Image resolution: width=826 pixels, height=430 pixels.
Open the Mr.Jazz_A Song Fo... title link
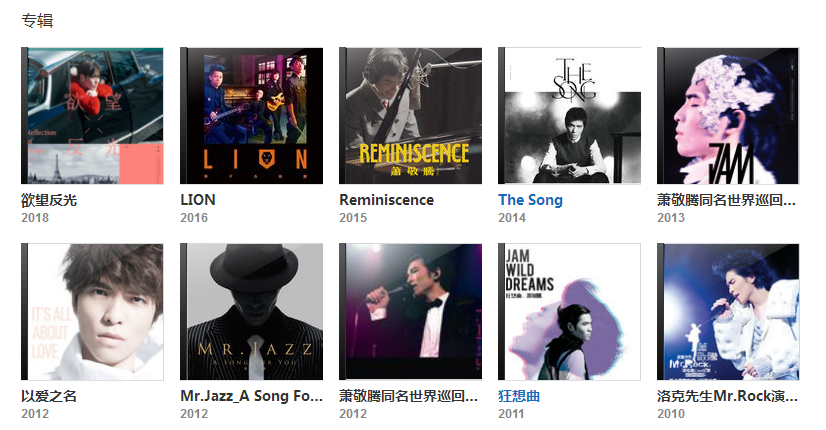tap(251, 396)
